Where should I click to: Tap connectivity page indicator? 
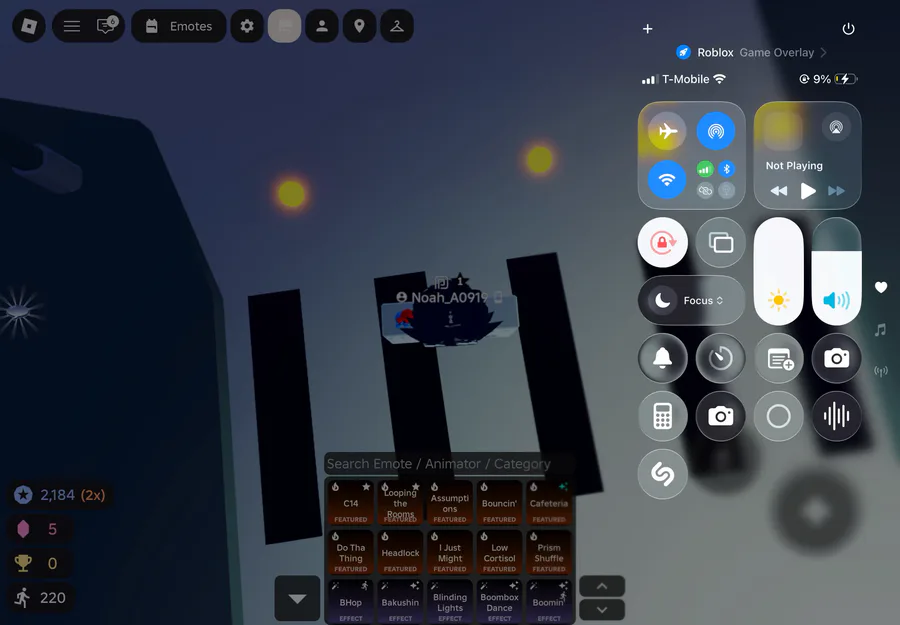pos(880,371)
